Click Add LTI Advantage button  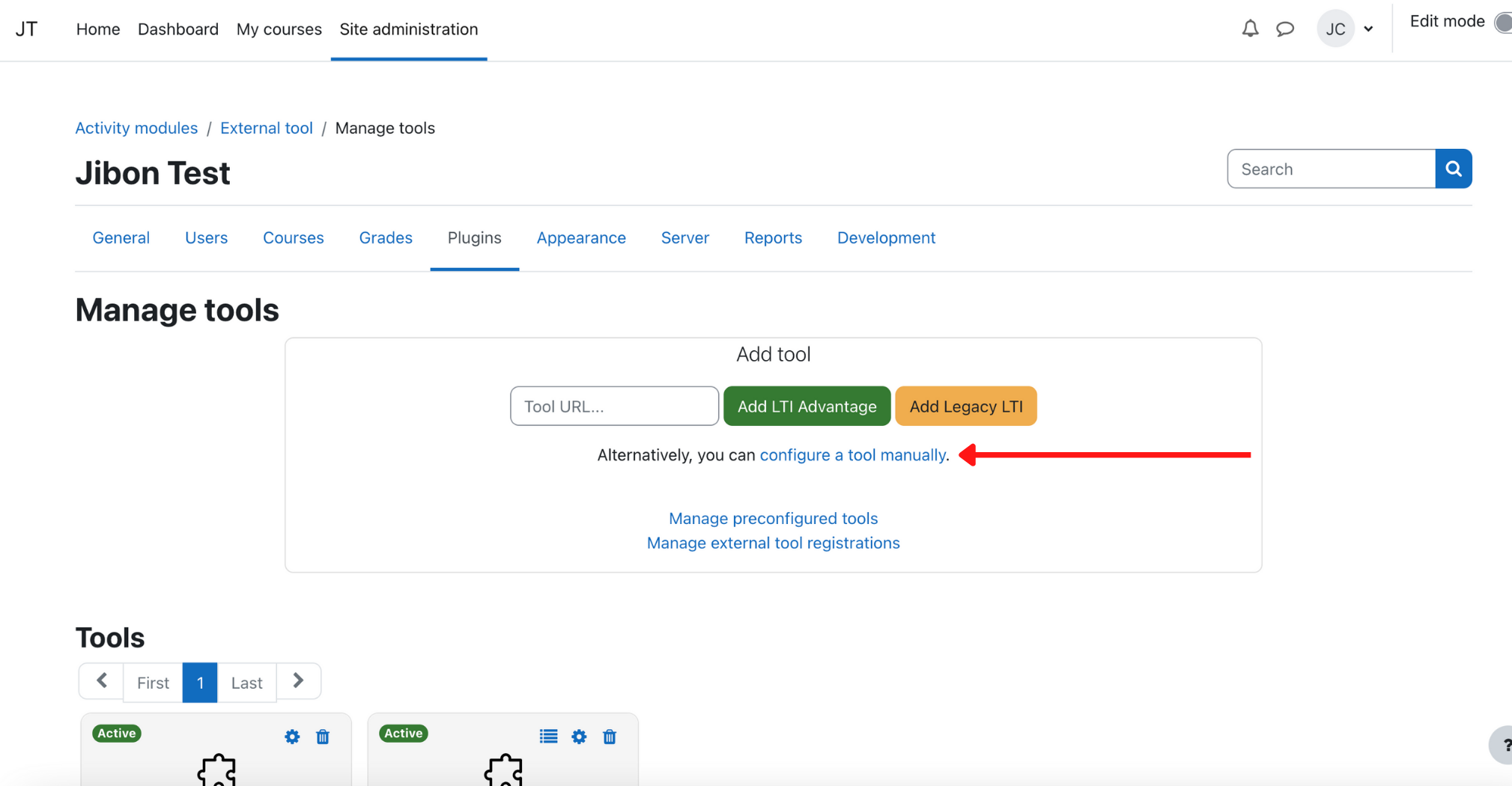[807, 406]
